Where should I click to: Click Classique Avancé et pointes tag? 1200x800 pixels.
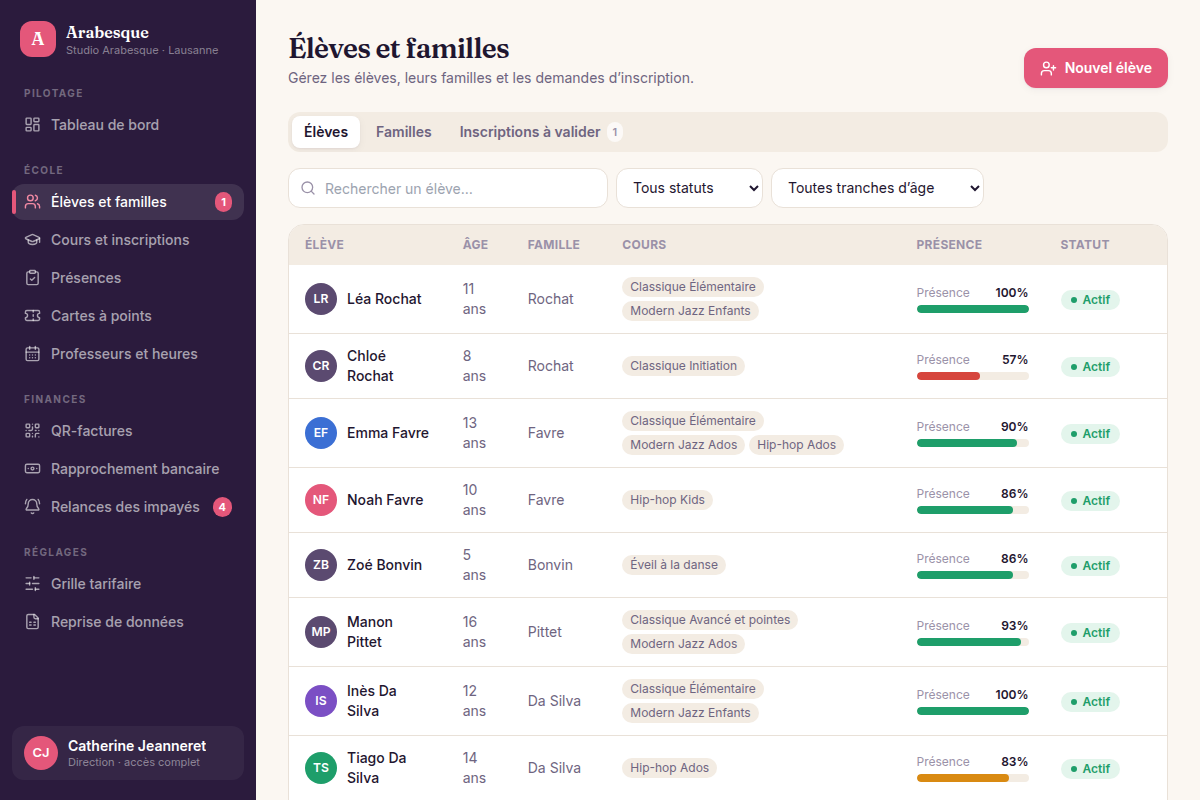710,620
